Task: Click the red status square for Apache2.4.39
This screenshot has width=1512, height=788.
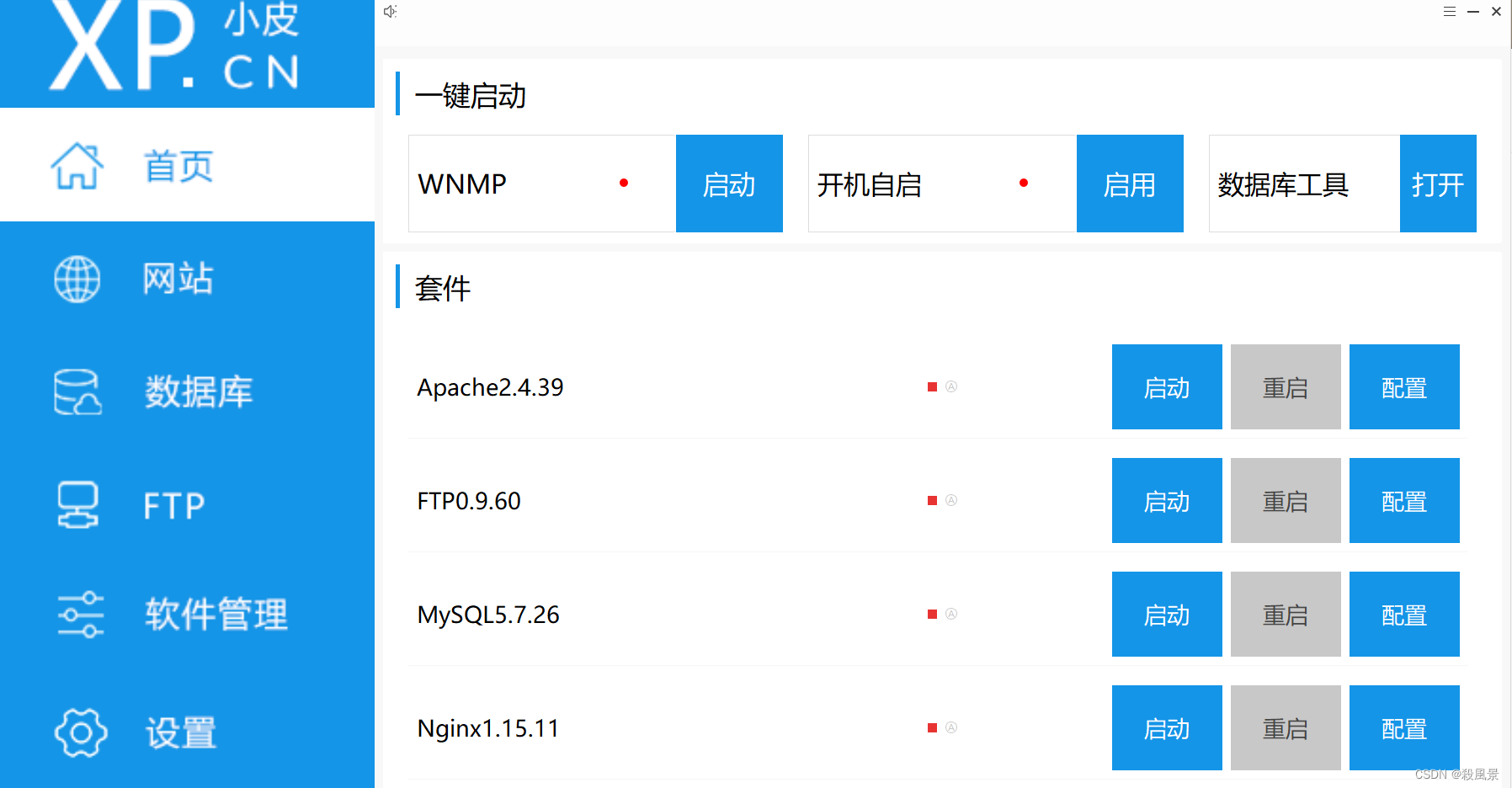Action: [932, 386]
